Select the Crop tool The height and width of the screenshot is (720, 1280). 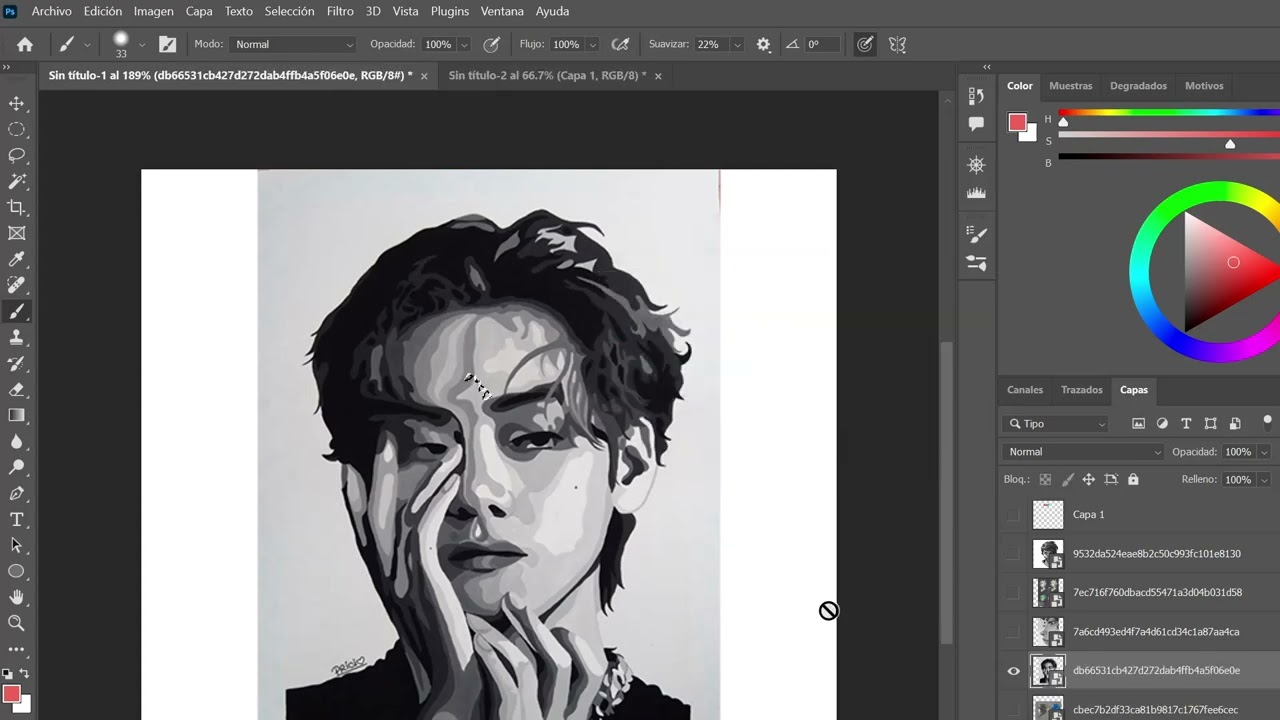pos(16,207)
